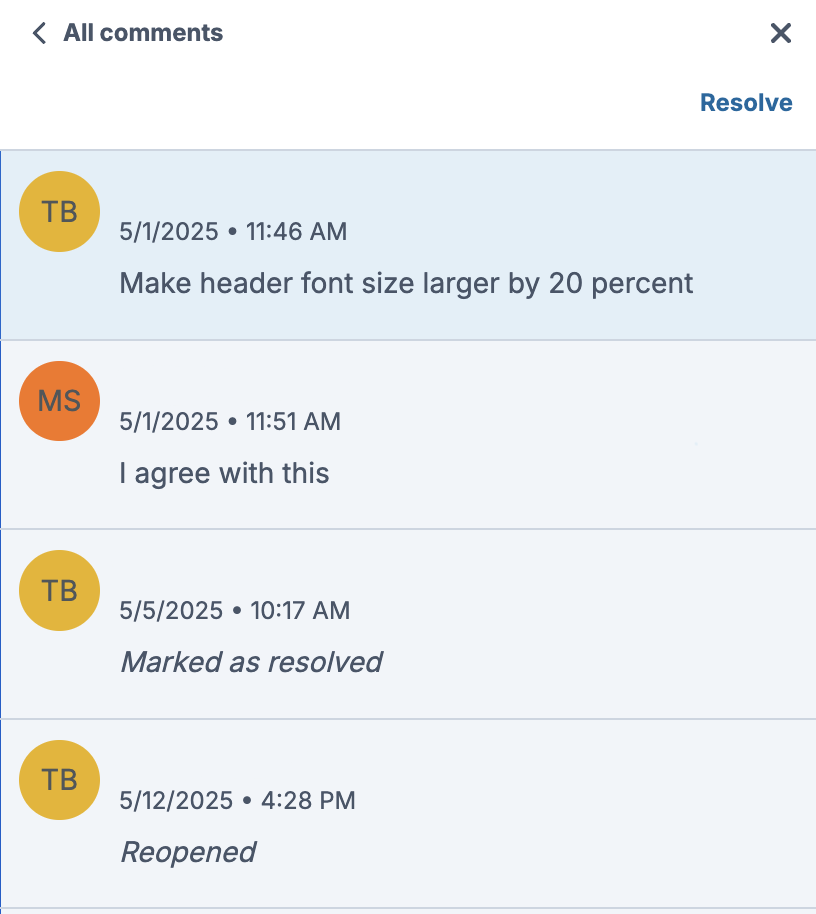Click the 5/1/2025 11:51 AM timestamp

click(x=230, y=421)
